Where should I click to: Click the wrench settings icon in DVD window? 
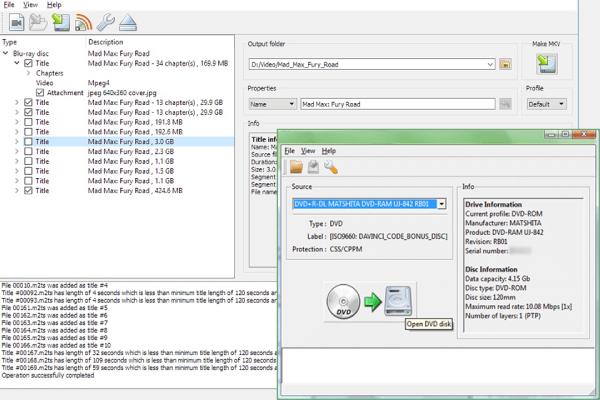tap(331, 167)
